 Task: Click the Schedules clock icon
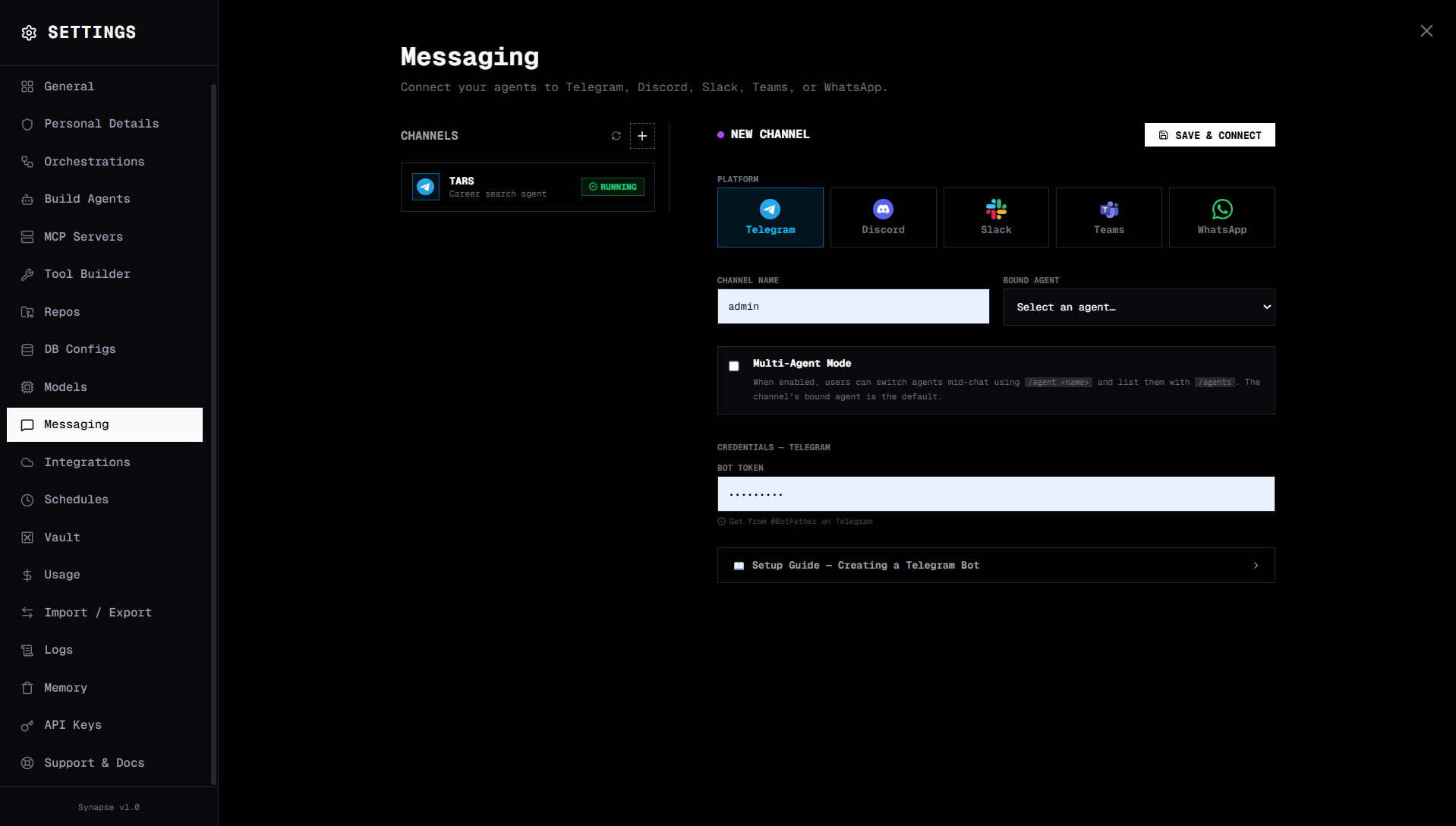(x=27, y=500)
